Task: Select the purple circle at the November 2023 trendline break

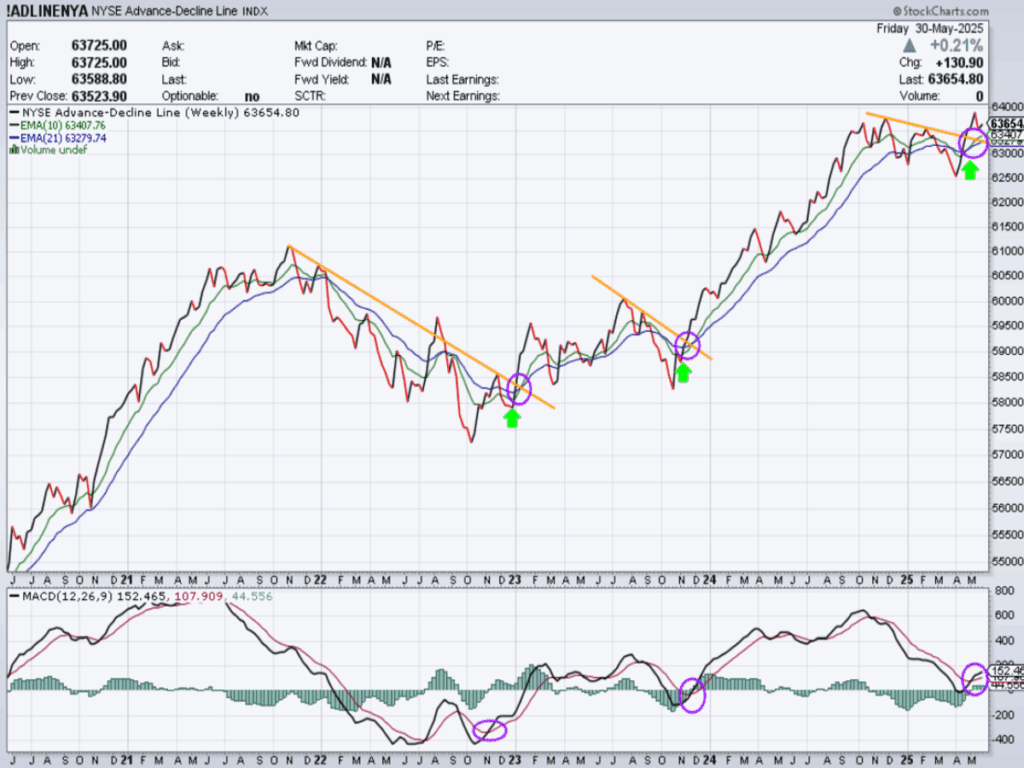Action: 688,346
